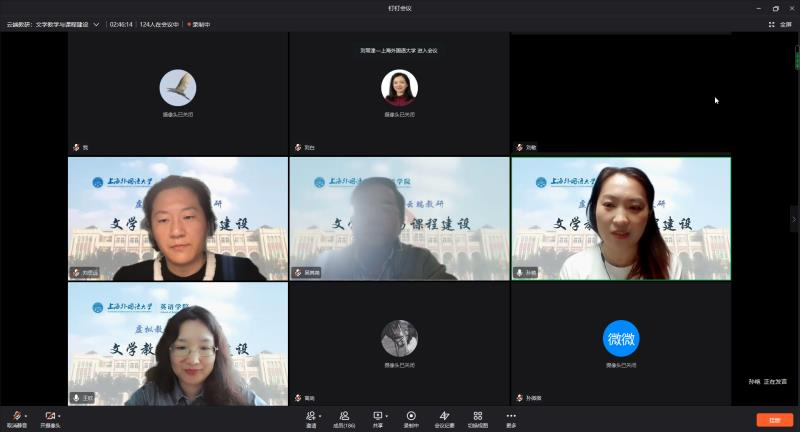The height and width of the screenshot is (432, 800).
Task: Unmute microphone with 取消静音 button
Action: tap(17, 416)
